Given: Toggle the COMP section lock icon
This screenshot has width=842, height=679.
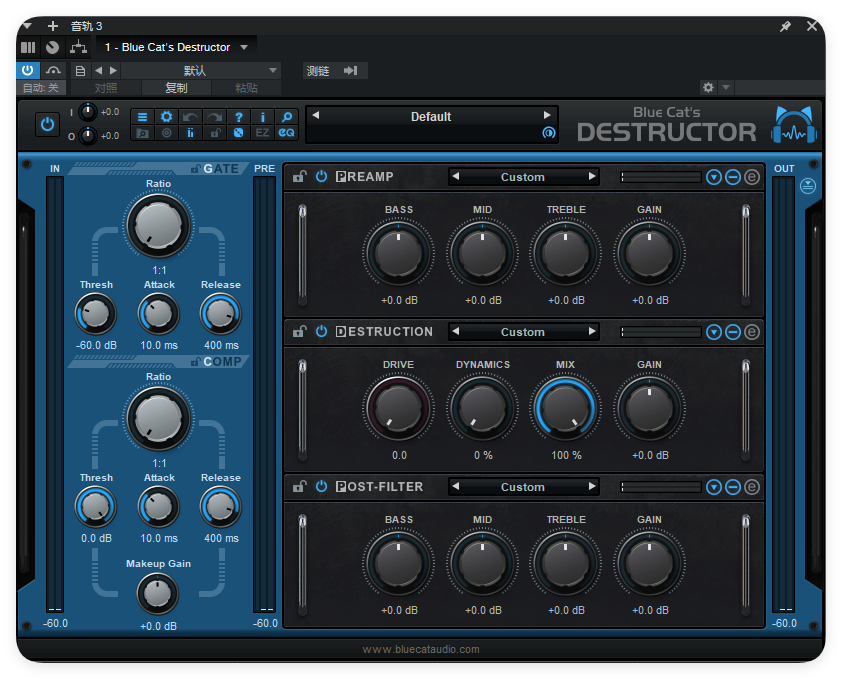Looking at the screenshot, I should pos(196,362).
